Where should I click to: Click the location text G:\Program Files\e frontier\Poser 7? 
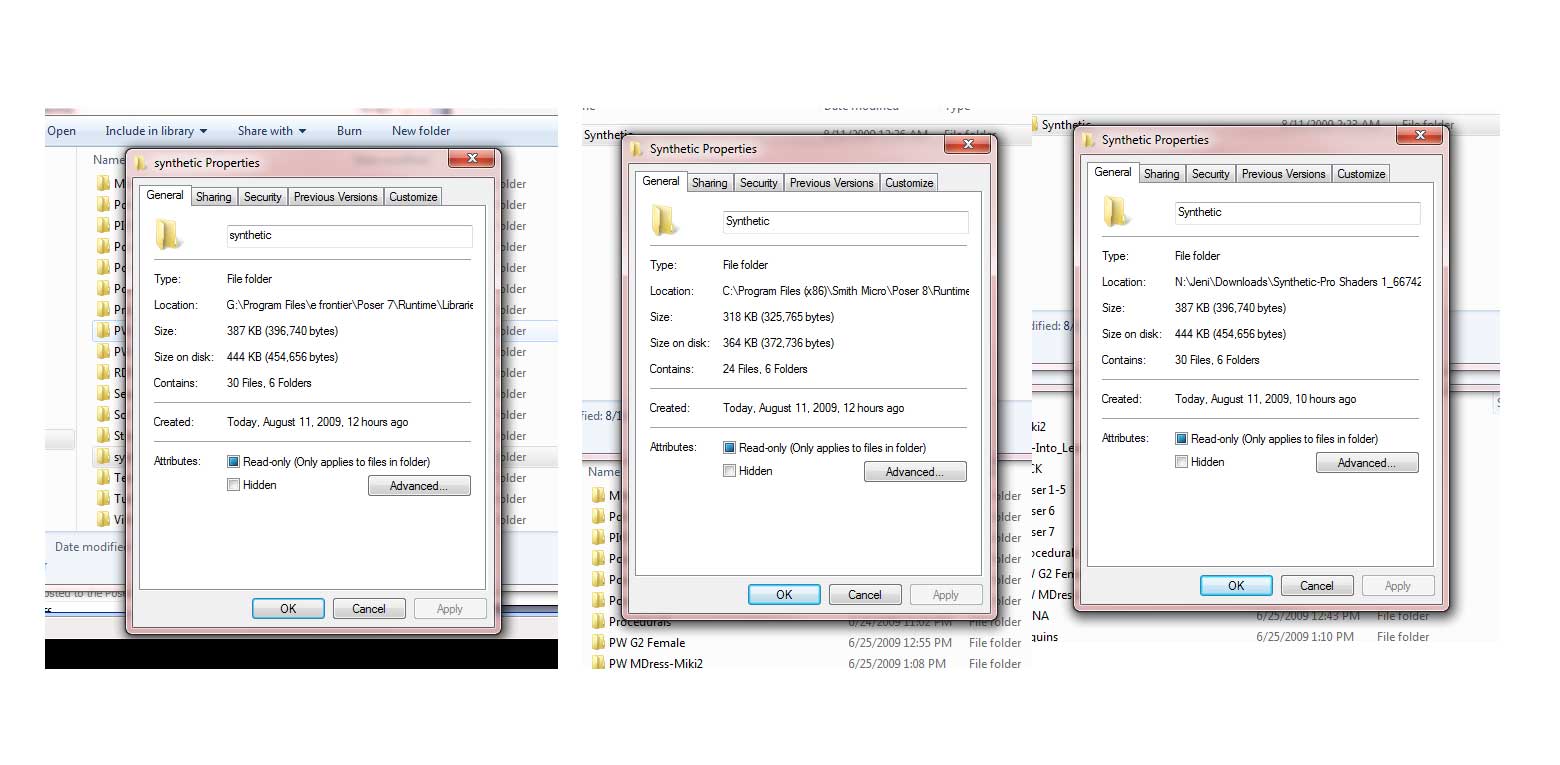[x=350, y=305]
